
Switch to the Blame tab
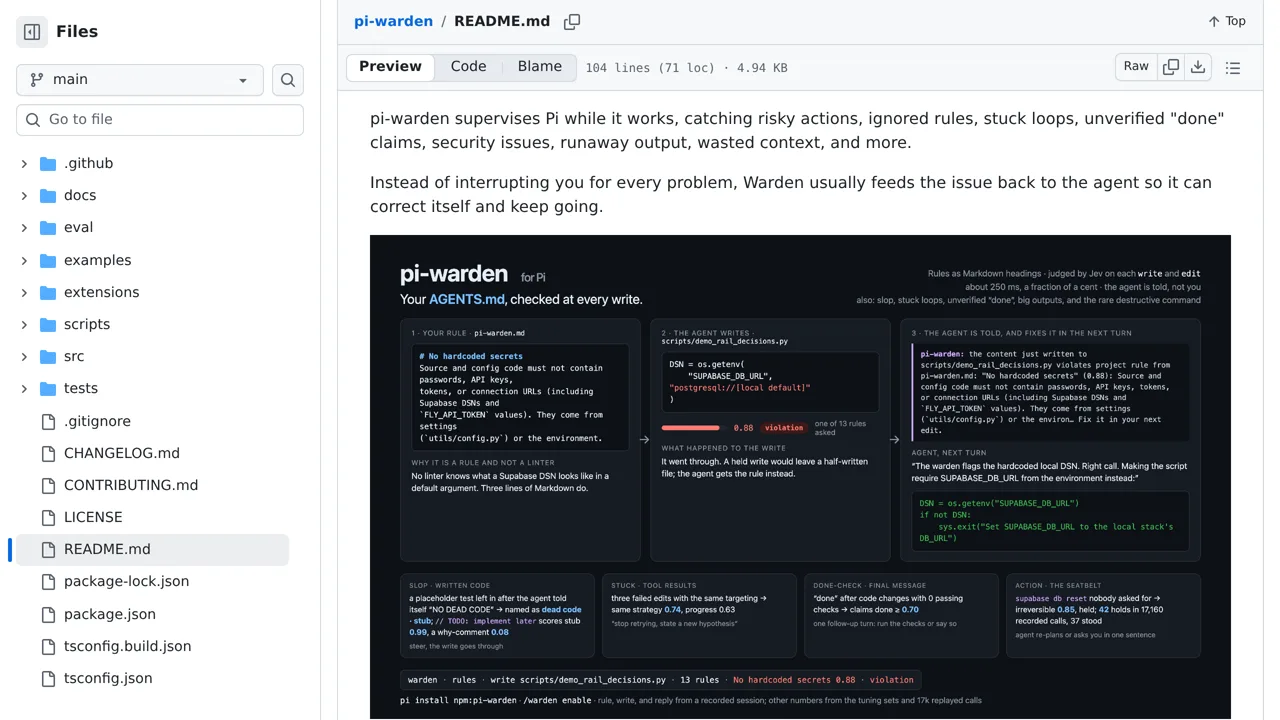click(540, 67)
